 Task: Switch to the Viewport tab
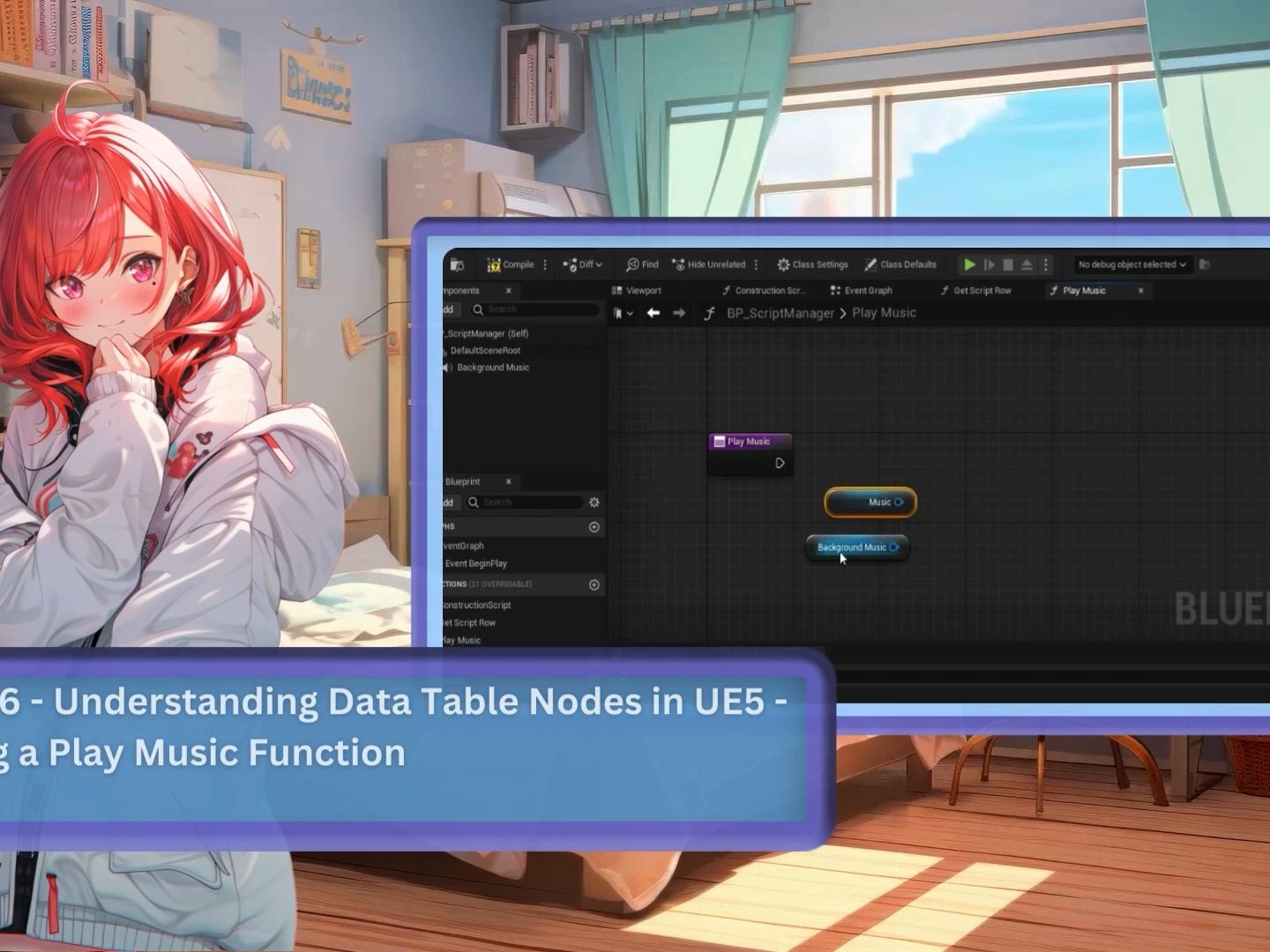(x=636, y=290)
